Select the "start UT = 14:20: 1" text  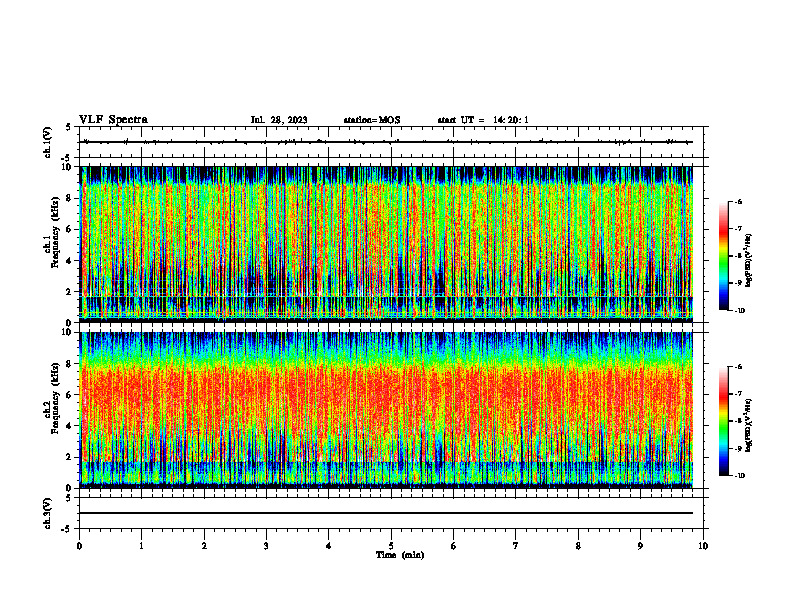pyautogui.click(x=483, y=120)
